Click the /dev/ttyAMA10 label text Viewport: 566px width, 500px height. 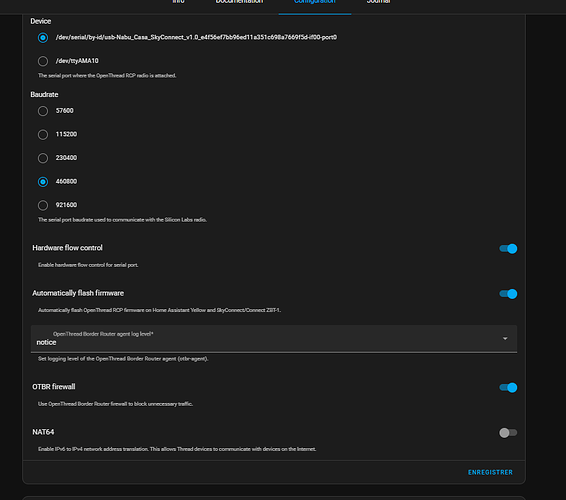pyautogui.click(x=77, y=61)
